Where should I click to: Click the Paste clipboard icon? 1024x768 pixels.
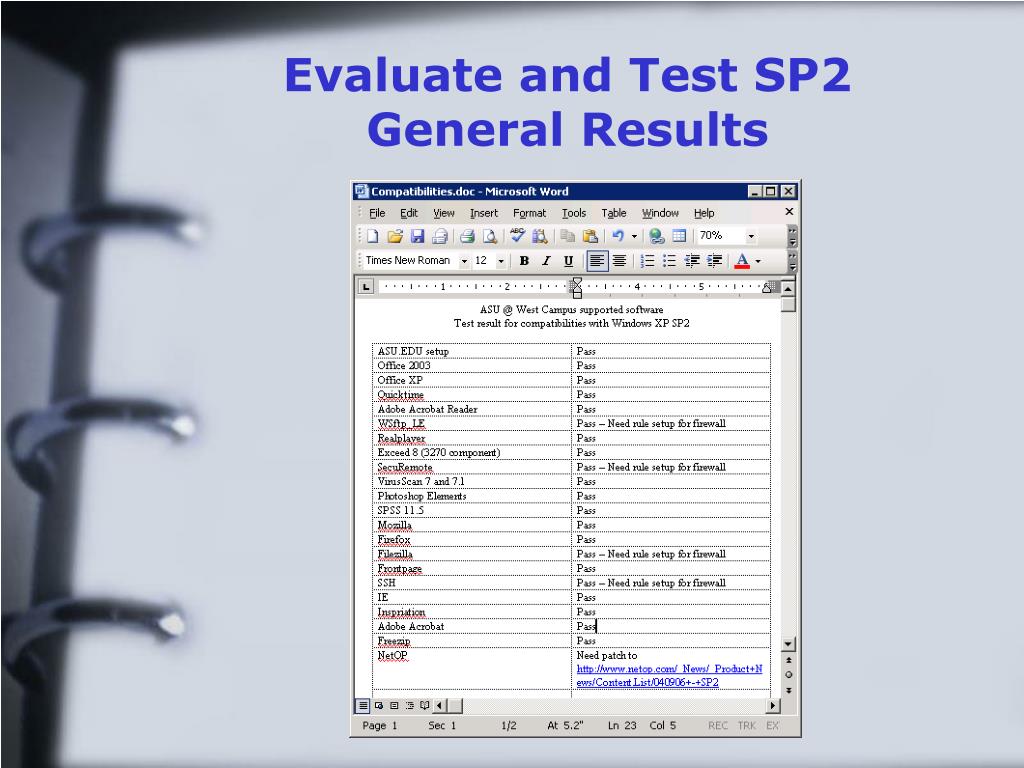pyautogui.click(x=590, y=236)
